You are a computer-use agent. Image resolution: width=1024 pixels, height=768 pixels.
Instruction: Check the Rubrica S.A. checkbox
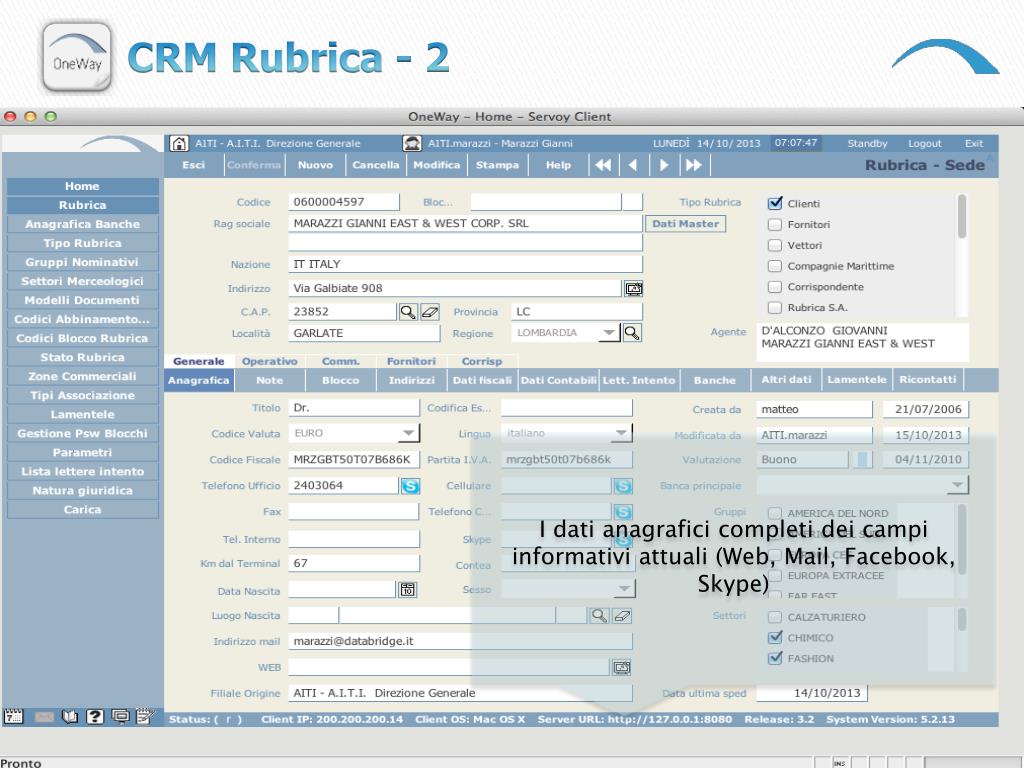pyautogui.click(x=775, y=308)
